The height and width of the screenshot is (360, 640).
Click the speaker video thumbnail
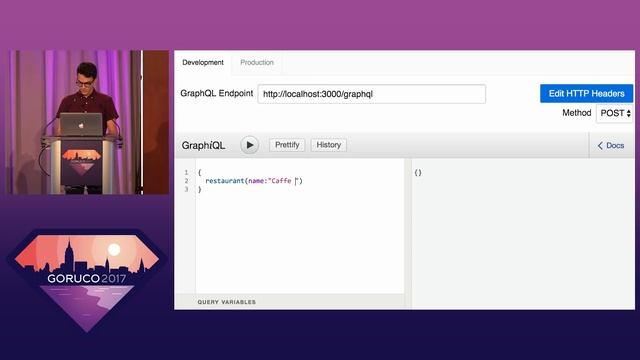(x=88, y=122)
